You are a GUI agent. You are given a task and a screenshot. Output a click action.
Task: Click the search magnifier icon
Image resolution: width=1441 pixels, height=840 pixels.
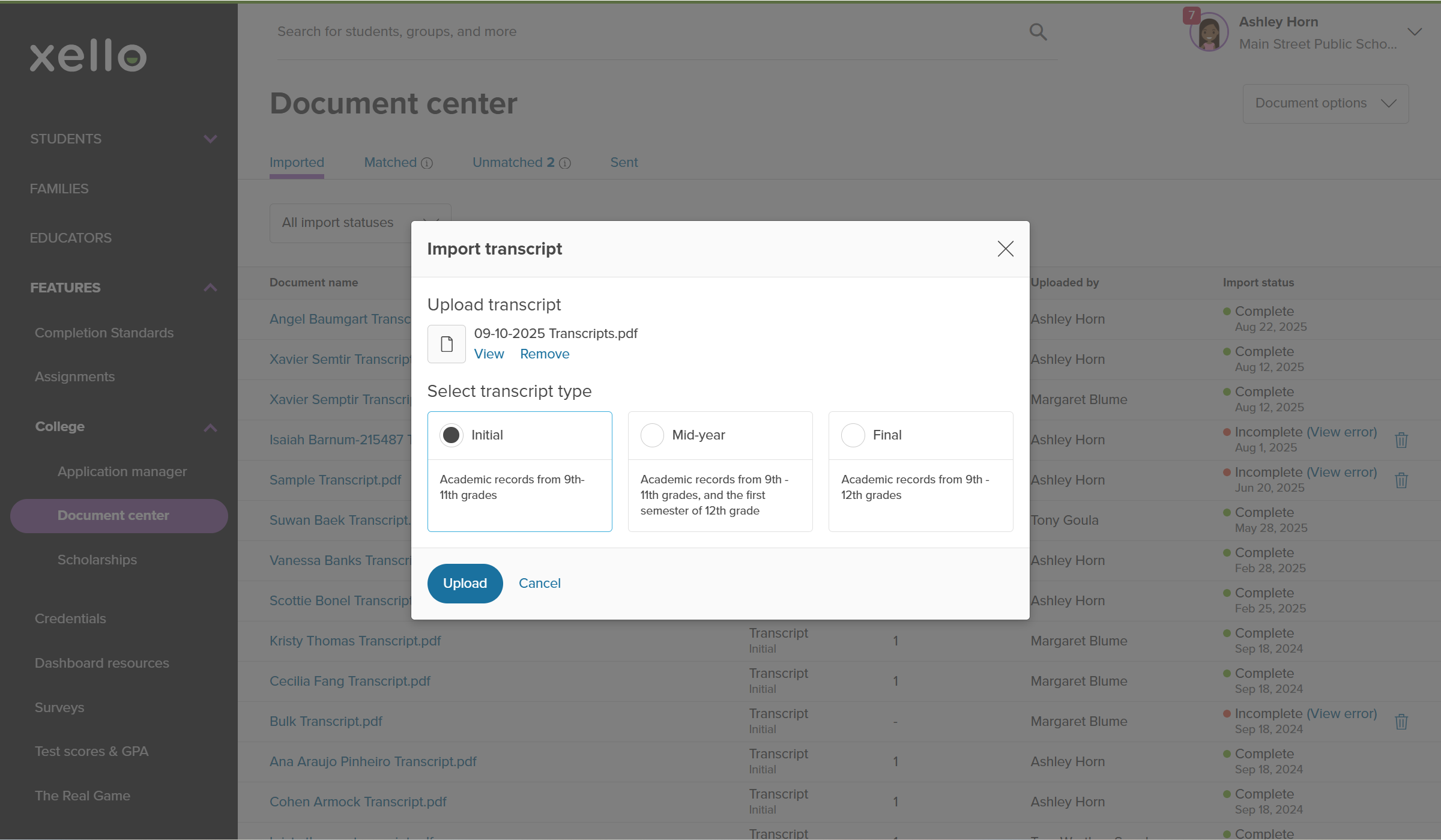point(1038,32)
